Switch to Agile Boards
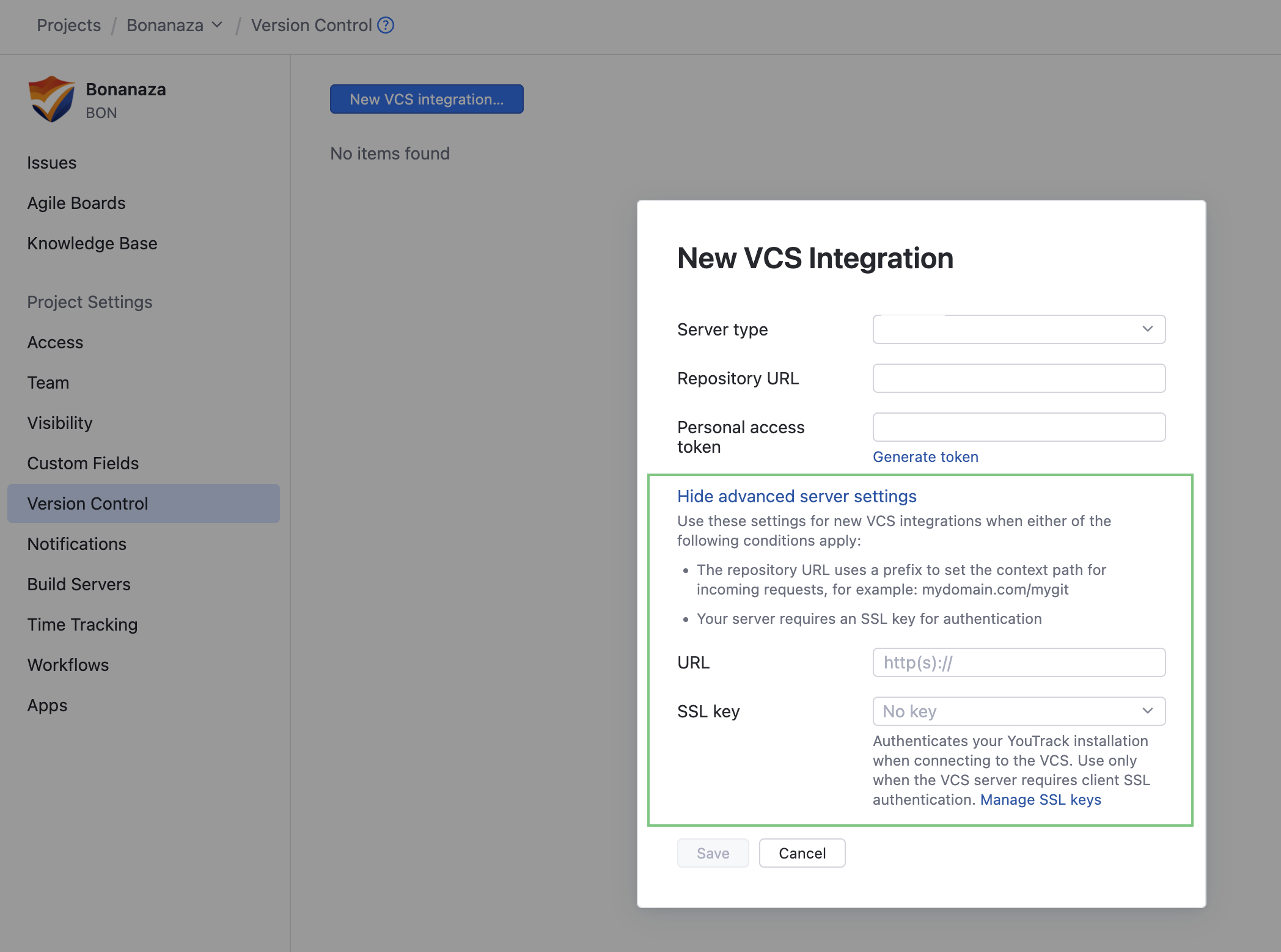This screenshot has height=952, width=1281. pos(76,203)
